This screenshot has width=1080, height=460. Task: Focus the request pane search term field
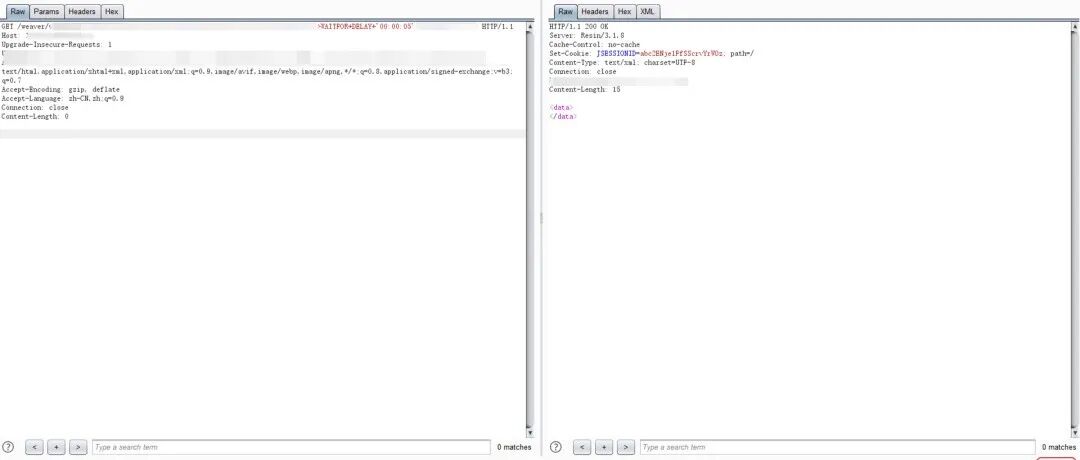click(291, 448)
